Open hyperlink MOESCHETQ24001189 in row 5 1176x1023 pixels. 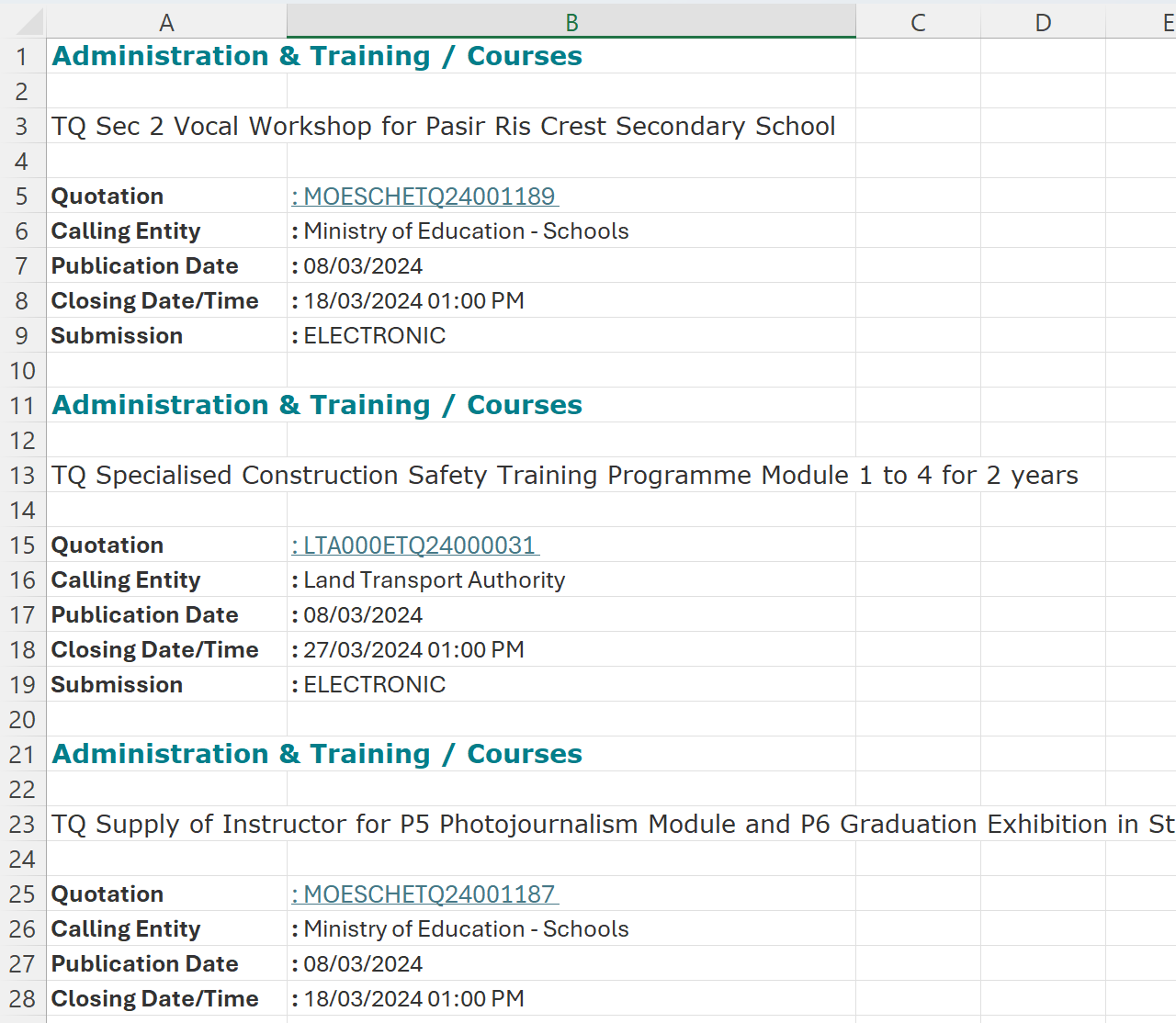424,196
